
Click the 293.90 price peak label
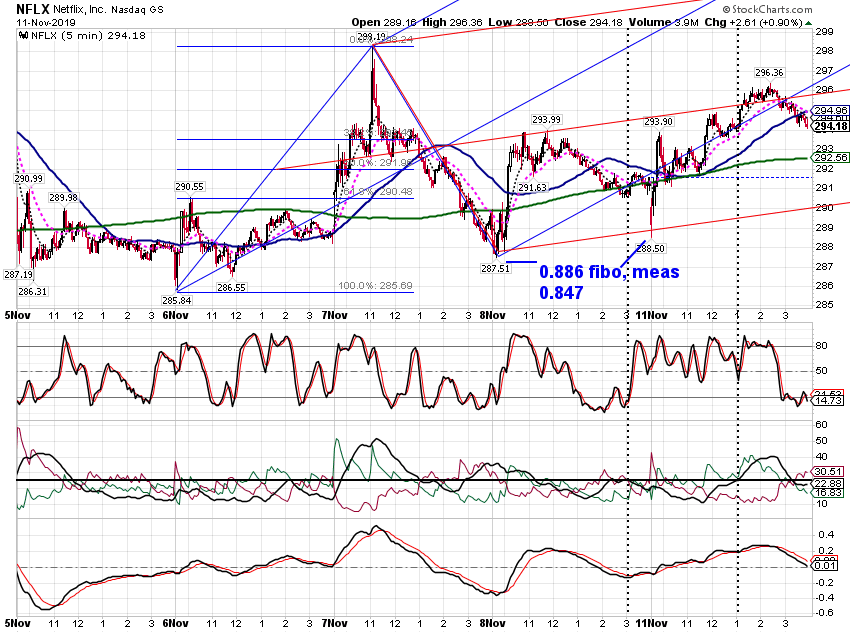[x=659, y=122]
